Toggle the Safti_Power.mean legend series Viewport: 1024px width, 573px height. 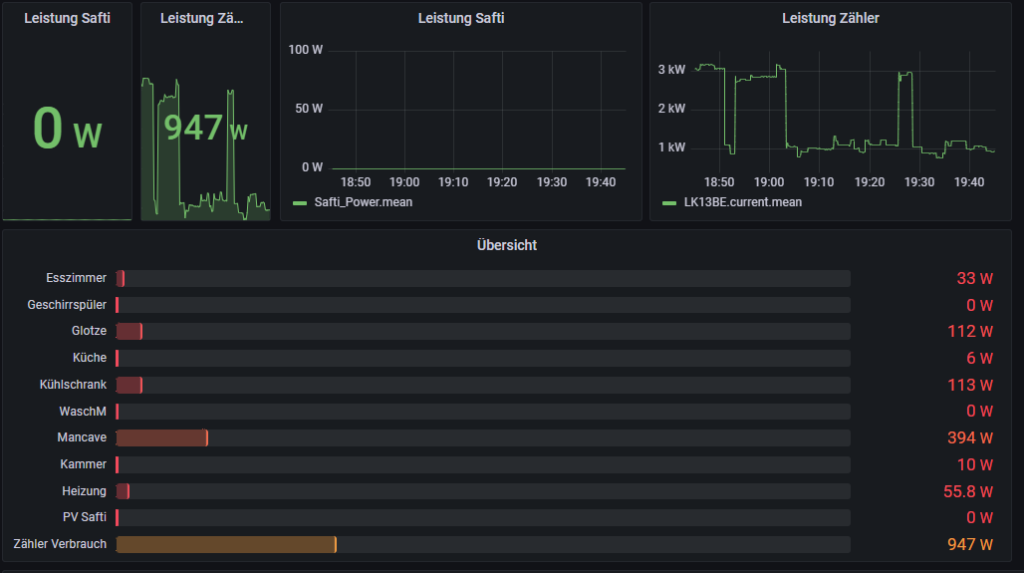tap(363, 202)
